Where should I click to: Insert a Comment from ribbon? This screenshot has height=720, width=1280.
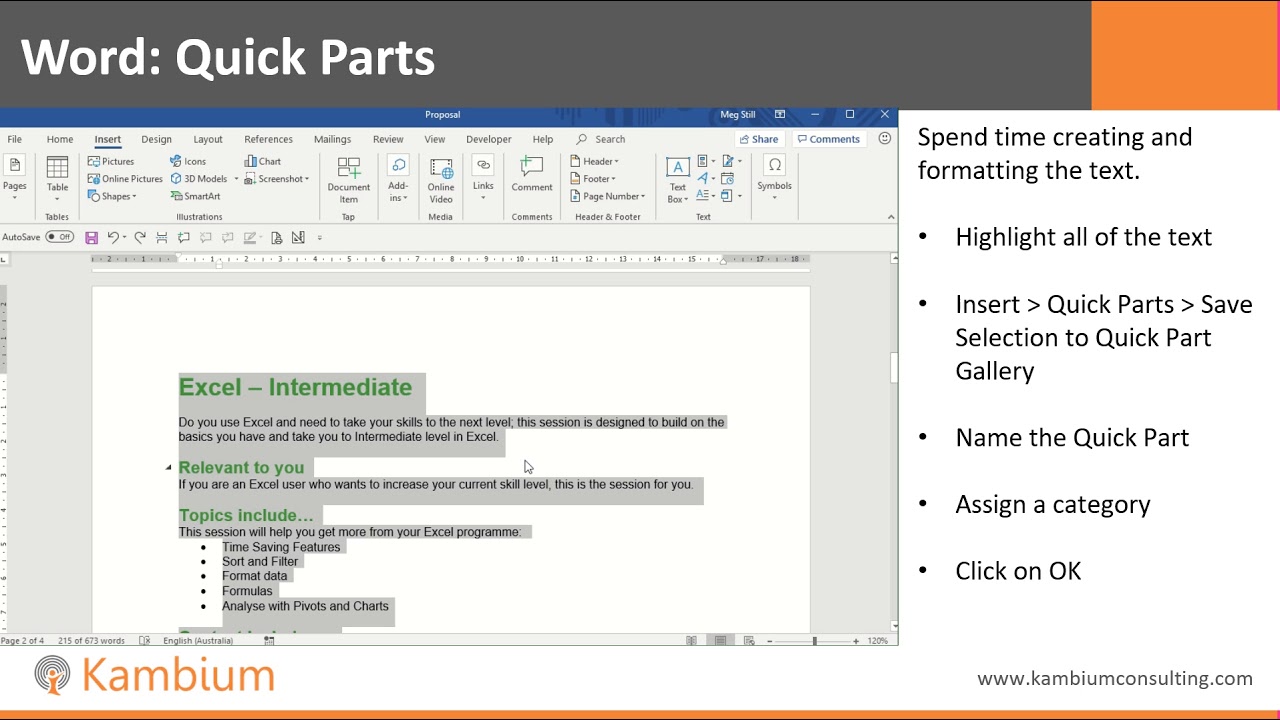point(532,175)
